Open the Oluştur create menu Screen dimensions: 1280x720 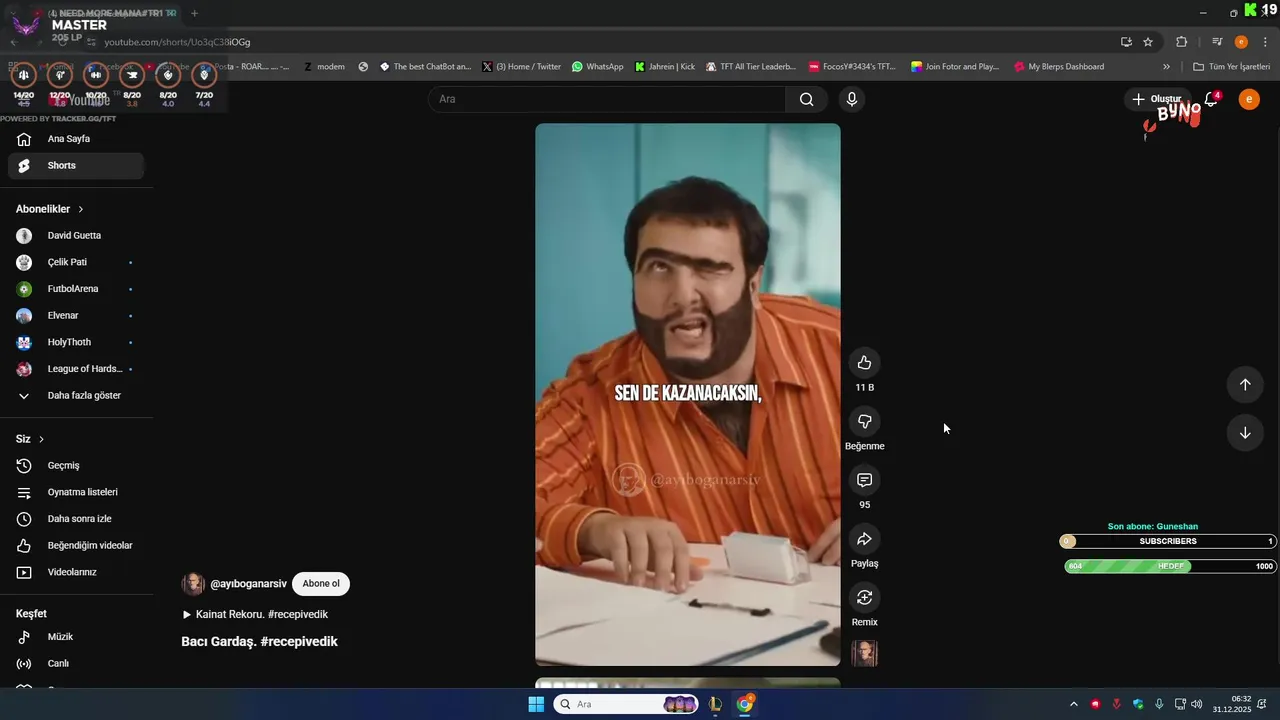(1156, 99)
